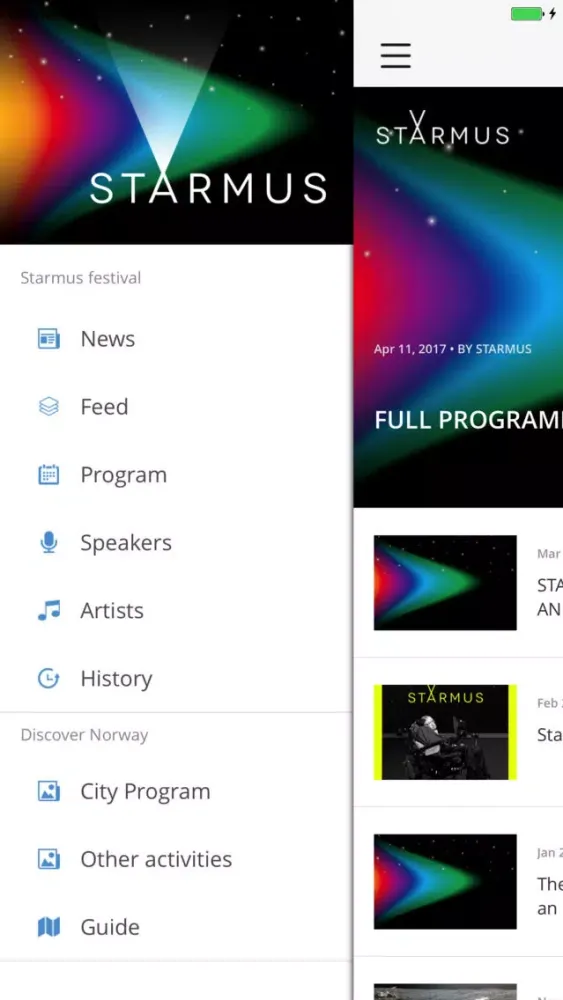Tap the Starmus festival section label
Image resolution: width=563 pixels, height=1000 pixels.
[81, 277]
